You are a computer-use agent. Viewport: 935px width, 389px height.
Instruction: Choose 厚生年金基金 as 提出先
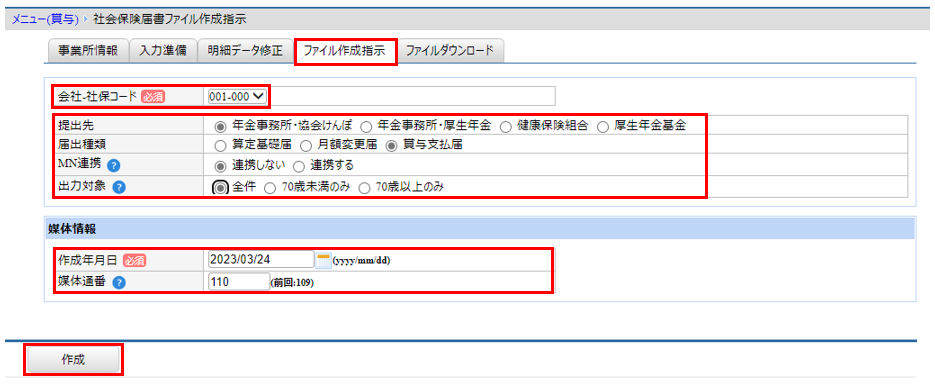pyautogui.click(x=602, y=126)
